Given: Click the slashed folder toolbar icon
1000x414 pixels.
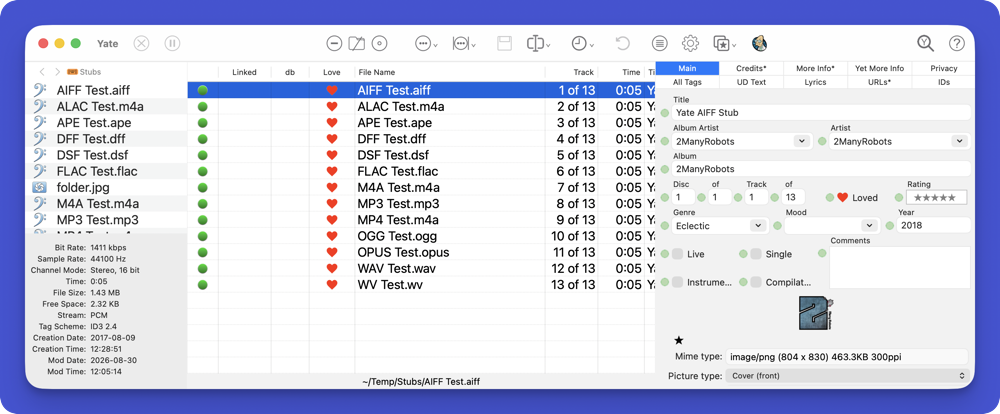Looking at the screenshot, I should [357, 43].
